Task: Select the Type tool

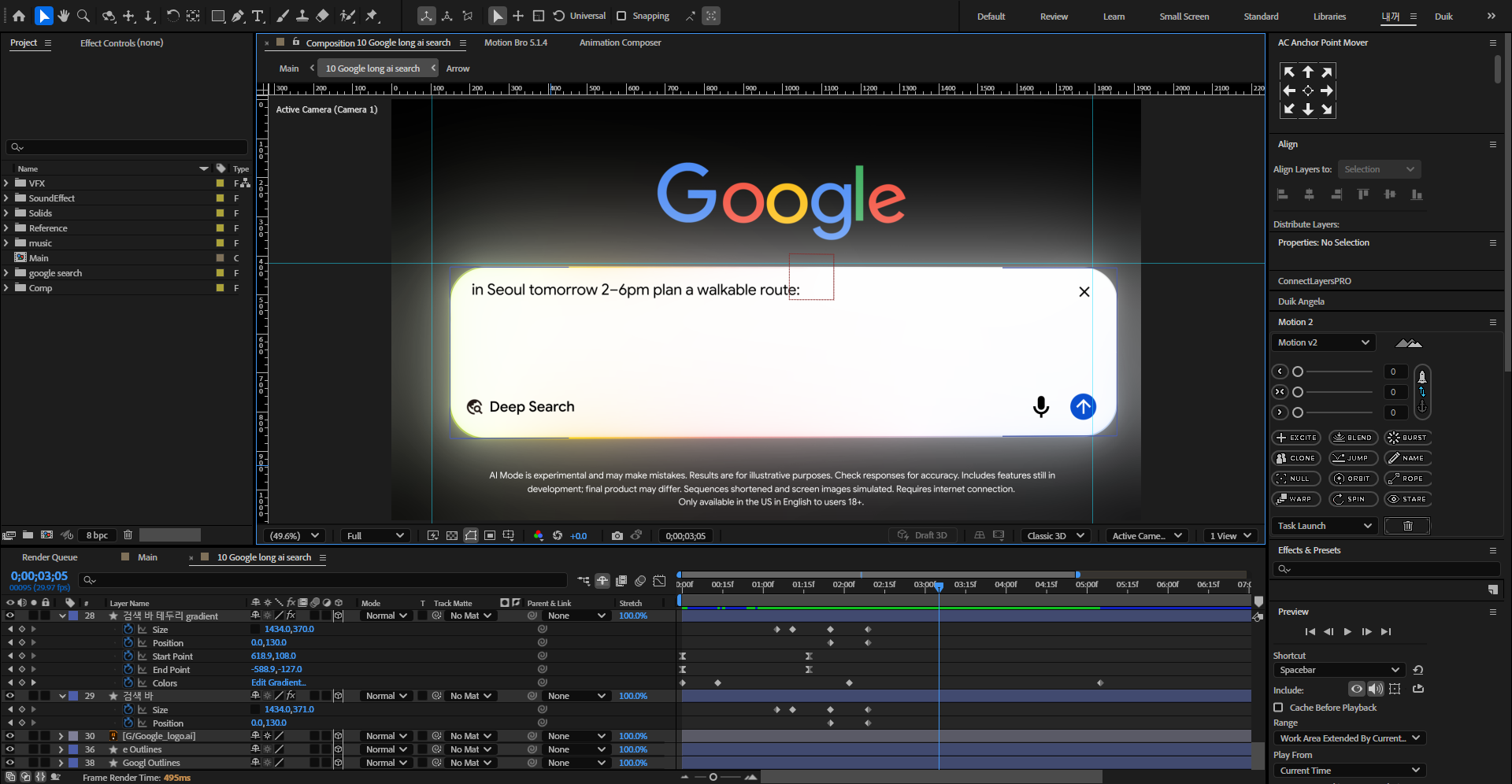Action: click(258, 16)
